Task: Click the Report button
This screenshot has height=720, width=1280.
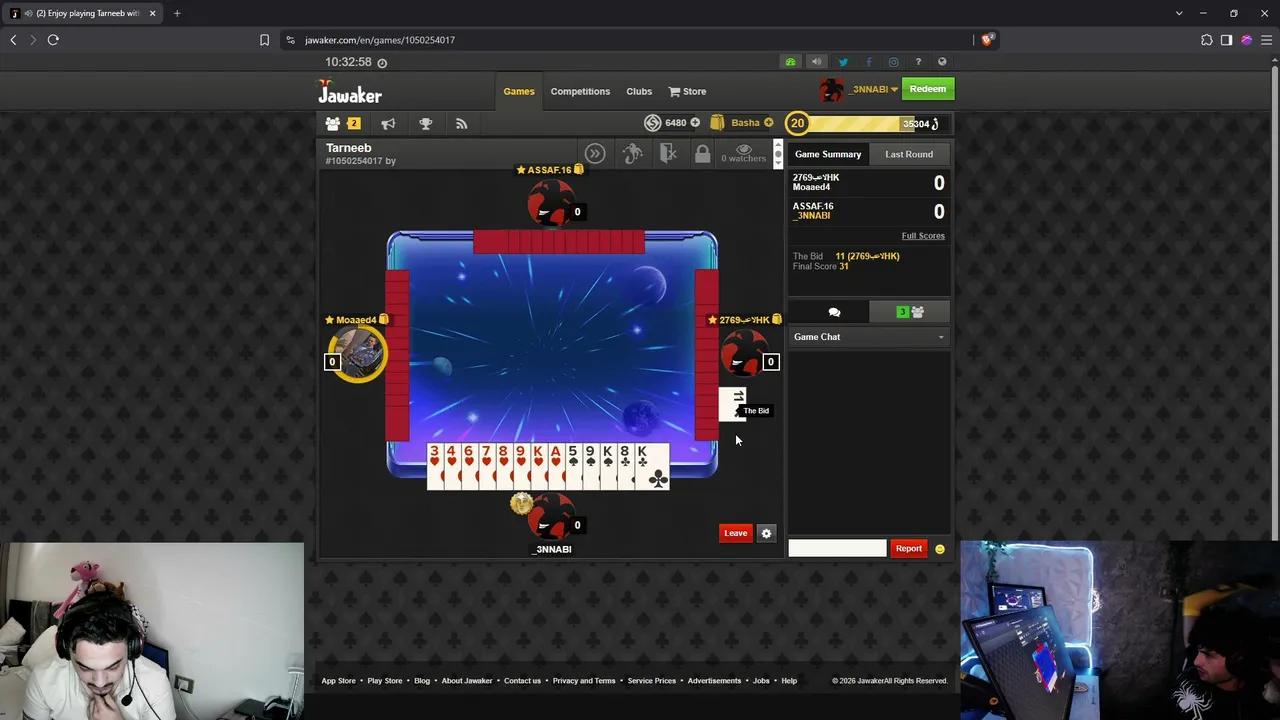Action: pyautogui.click(x=909, y=548)
